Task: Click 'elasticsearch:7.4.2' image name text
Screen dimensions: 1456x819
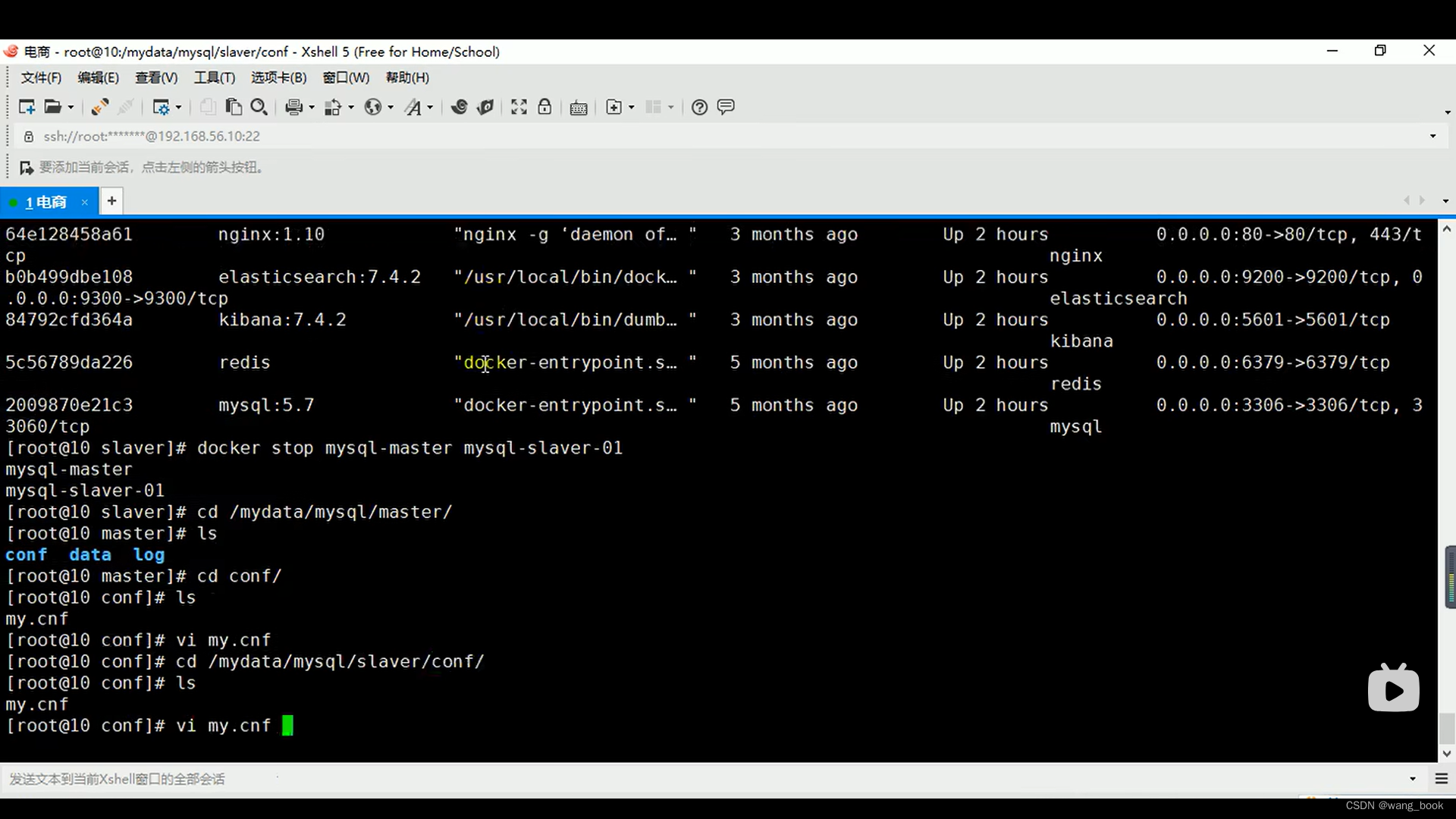Action: [x=319, y=278]
